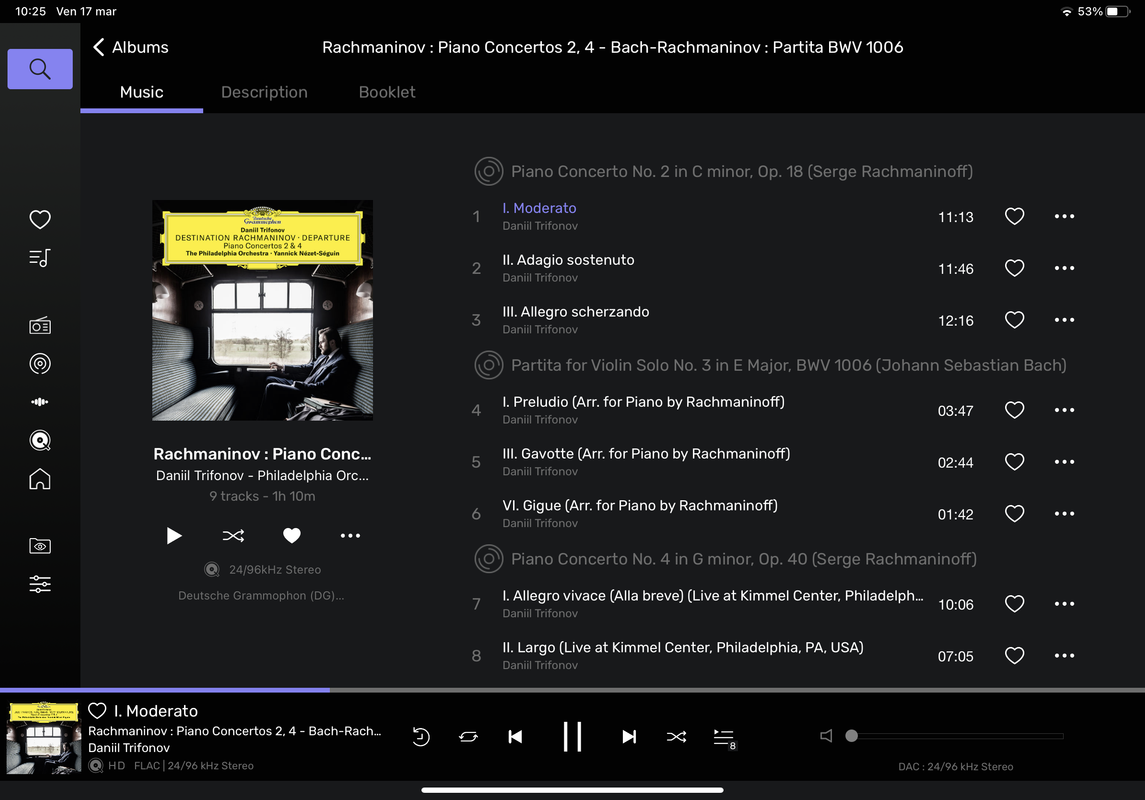This screenshot has height=800, width=1145.
Task: Pause the current playback
Action: 572,736
